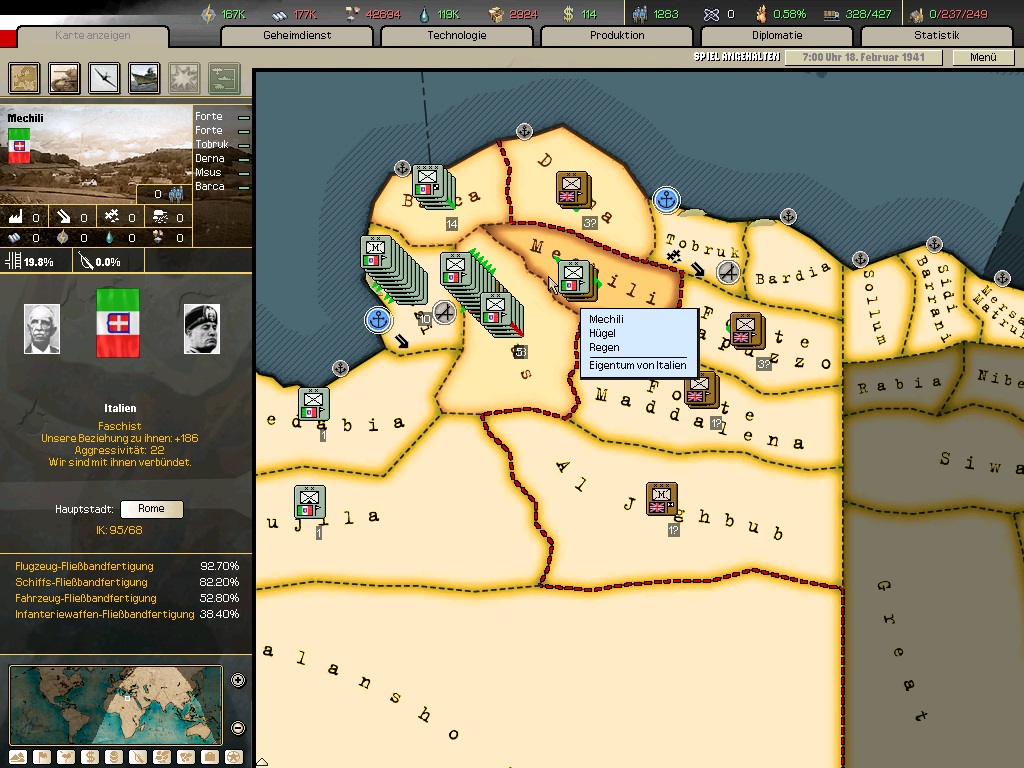Click the Menü button
Screen dimensions: 1024x768
click(x=983, y=58)
